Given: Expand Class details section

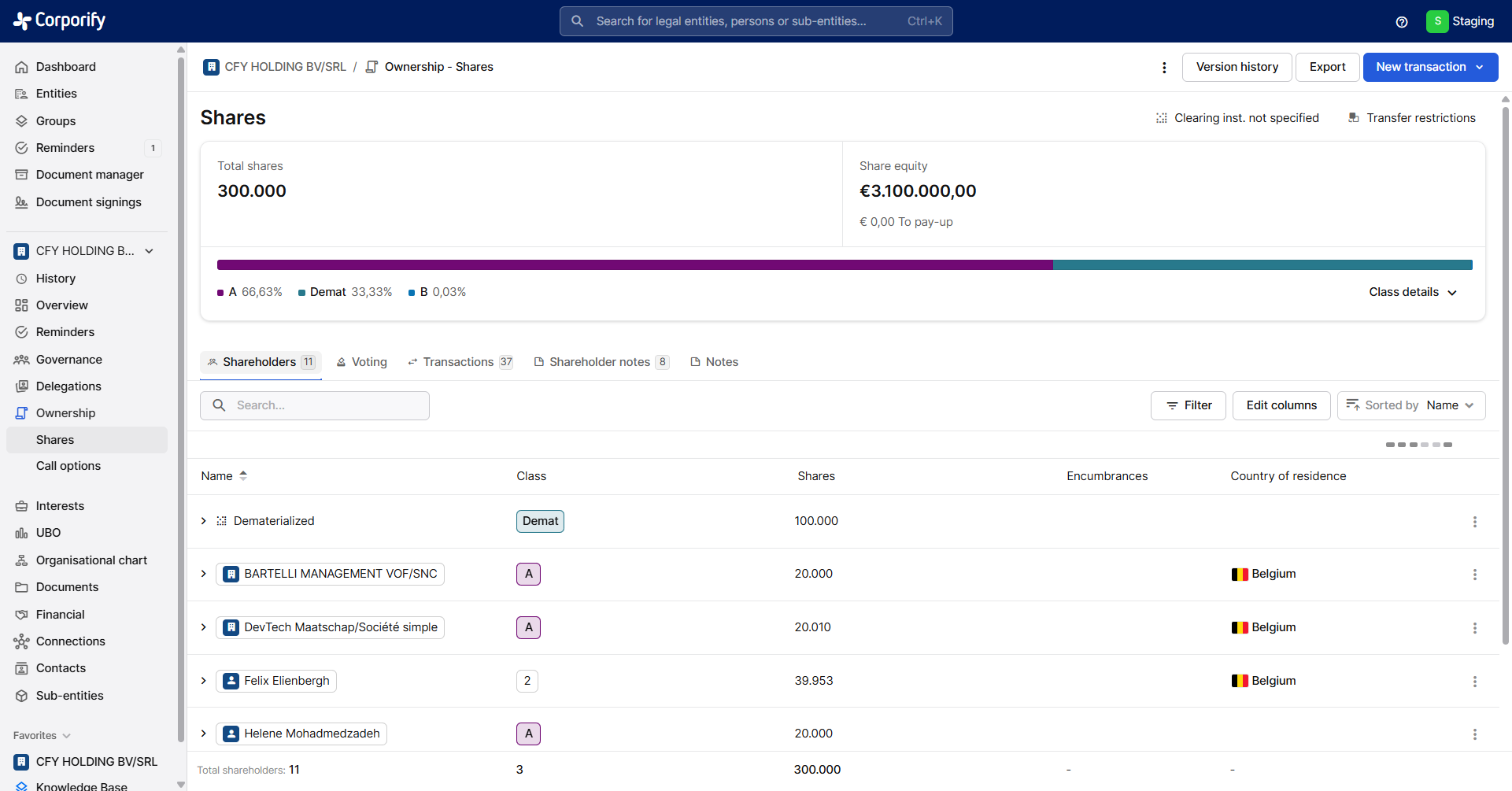Looking at the screenshot, I should (1412, 292).
